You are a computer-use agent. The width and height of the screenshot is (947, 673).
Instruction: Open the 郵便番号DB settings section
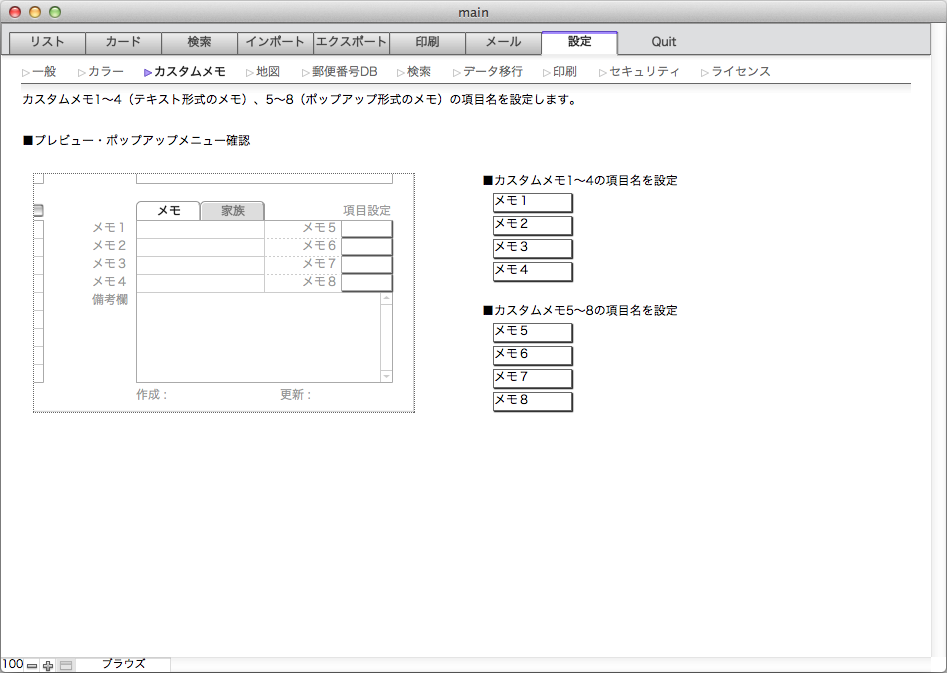point(344,72)
